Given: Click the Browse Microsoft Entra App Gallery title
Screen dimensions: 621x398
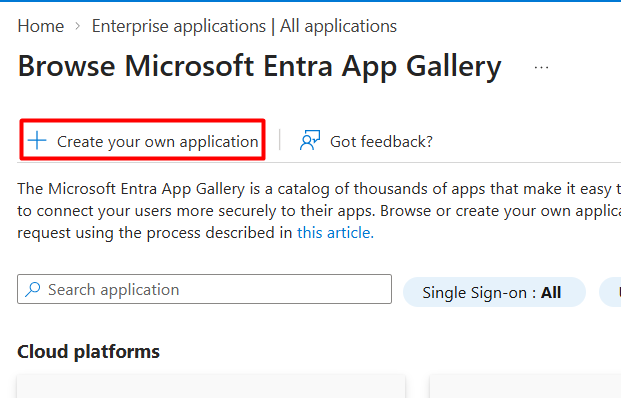Looking at the screenshot, I should coord(259,66).
